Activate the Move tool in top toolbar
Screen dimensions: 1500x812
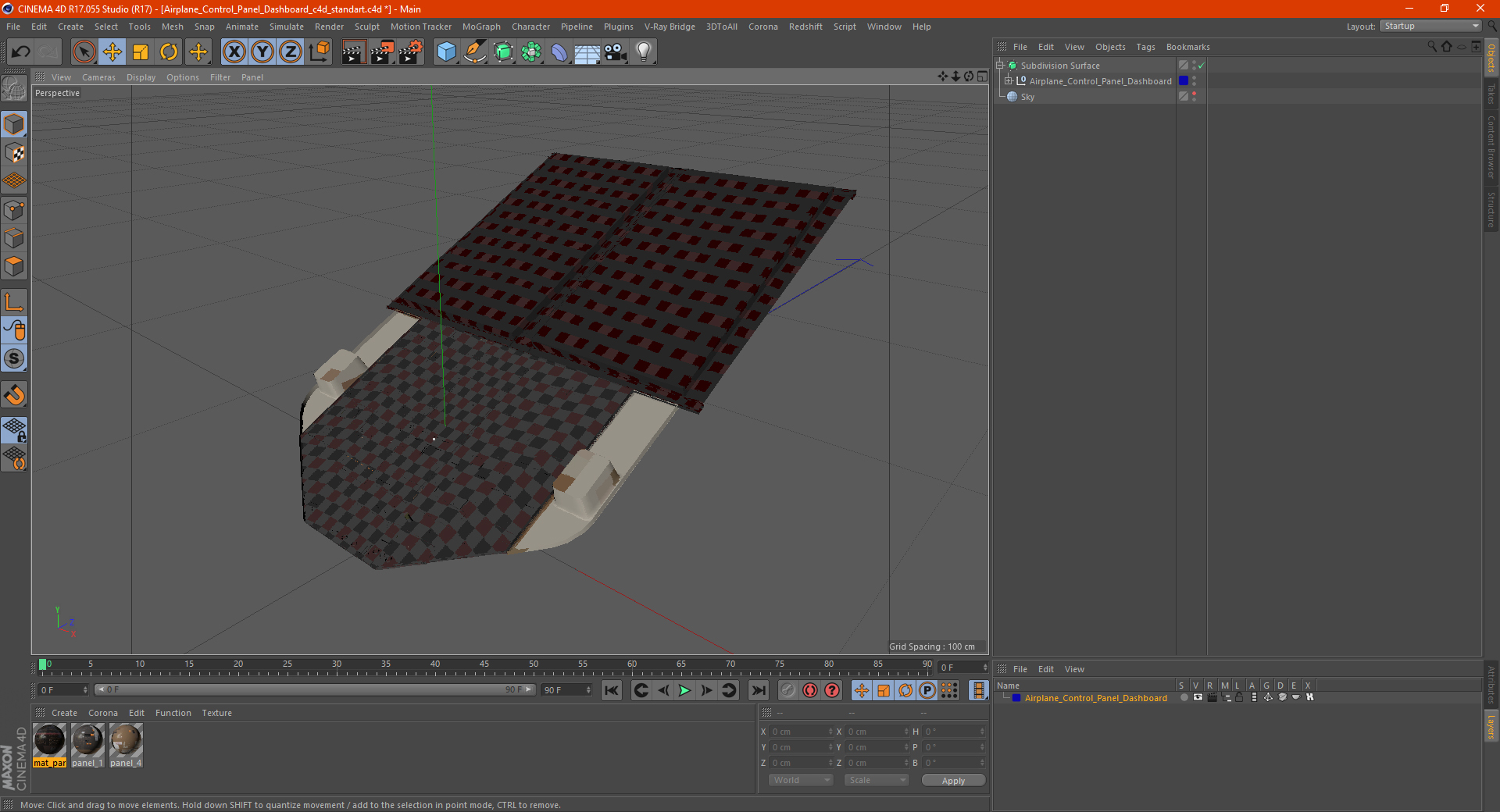click(x=112, y=52)
